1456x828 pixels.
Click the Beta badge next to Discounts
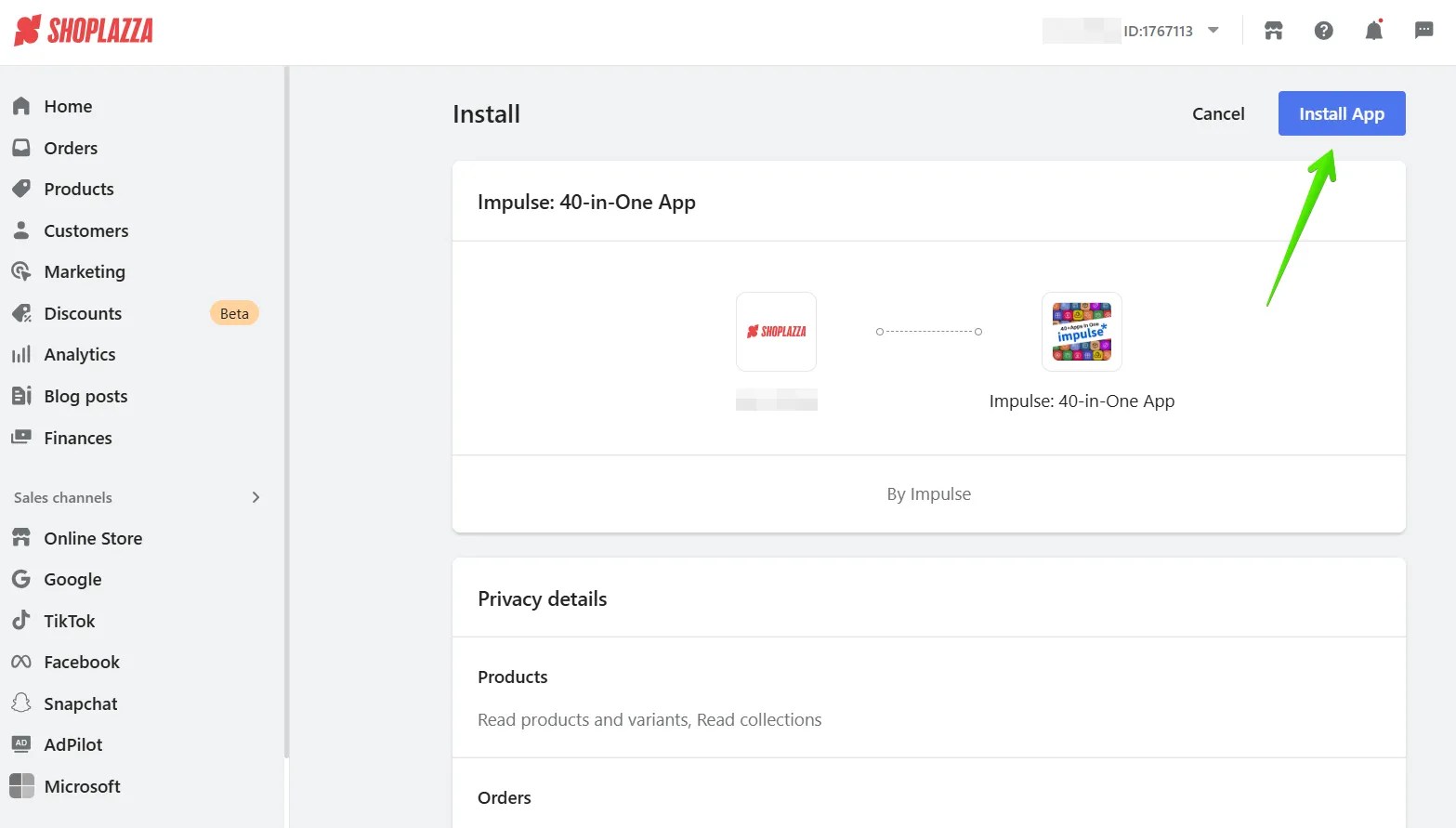(x=234, y=313)
